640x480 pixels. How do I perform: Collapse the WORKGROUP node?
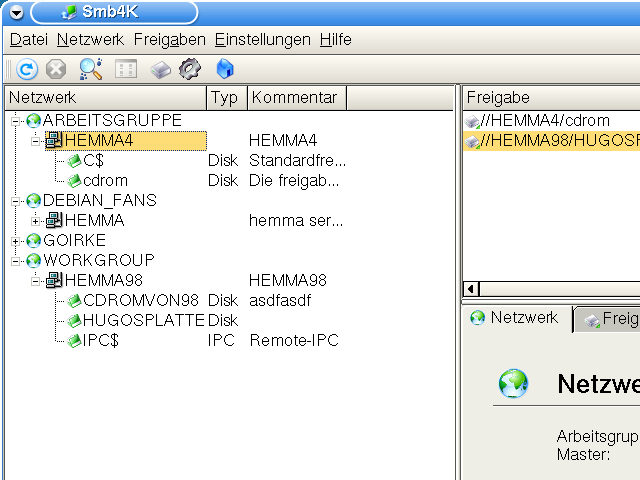coord(15,261)
